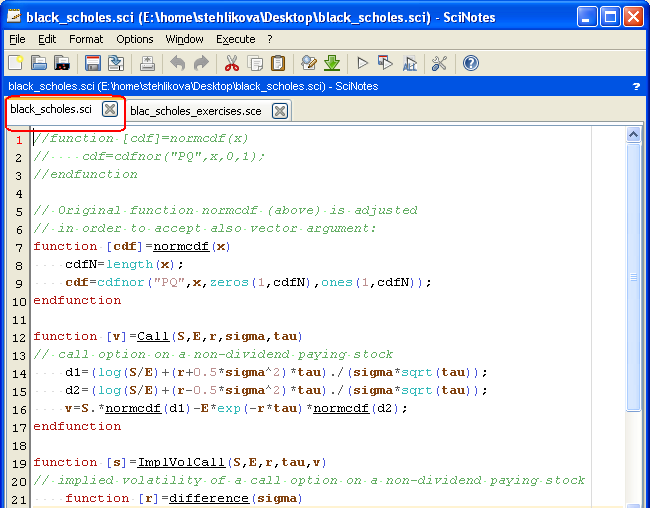Click the Call function name on line 12
This screenshot has height=508, width=650.
pyautogui.click(x=153, y=336)
